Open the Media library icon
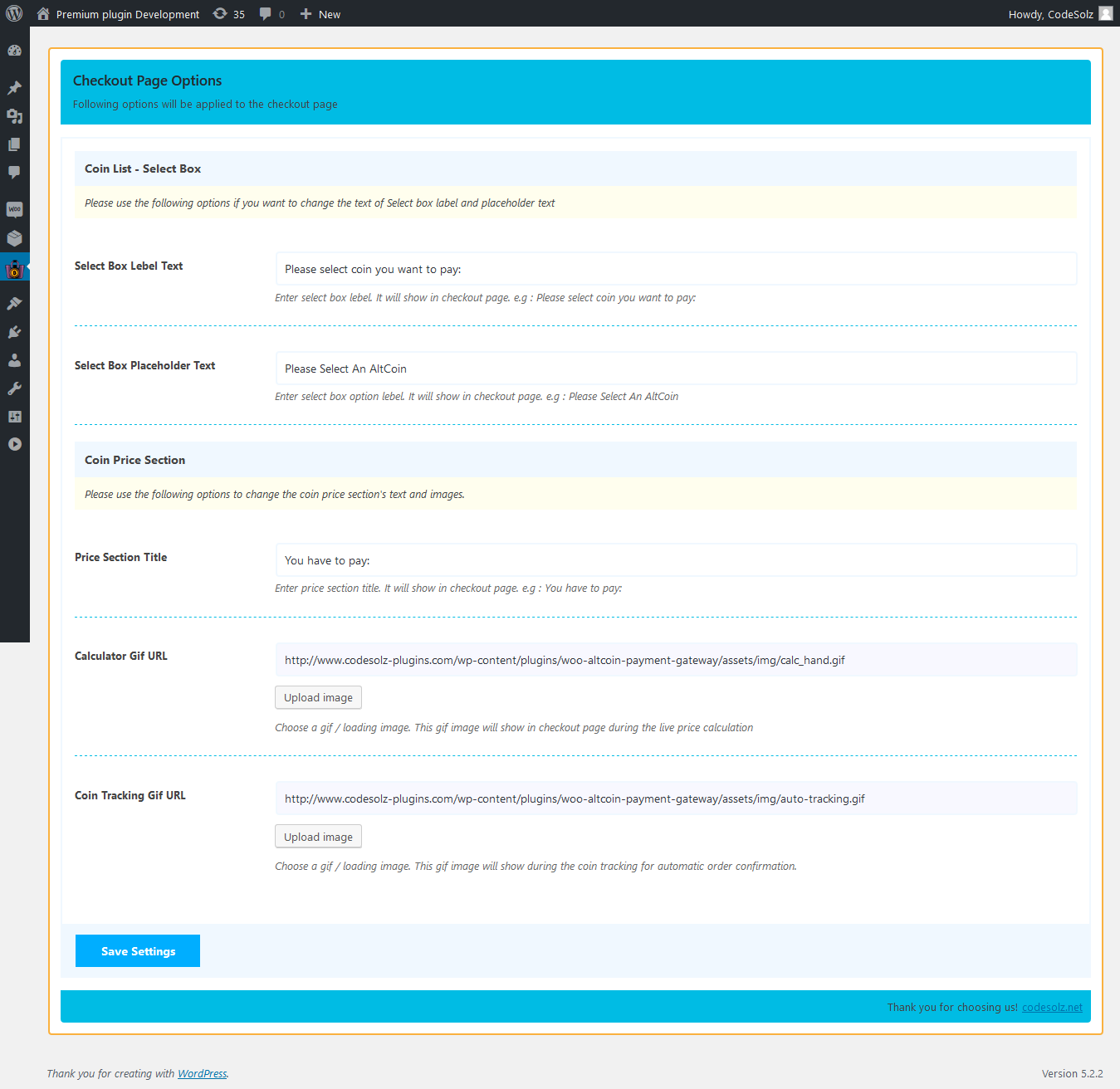1120x1089 pixels. pos(14,116)
